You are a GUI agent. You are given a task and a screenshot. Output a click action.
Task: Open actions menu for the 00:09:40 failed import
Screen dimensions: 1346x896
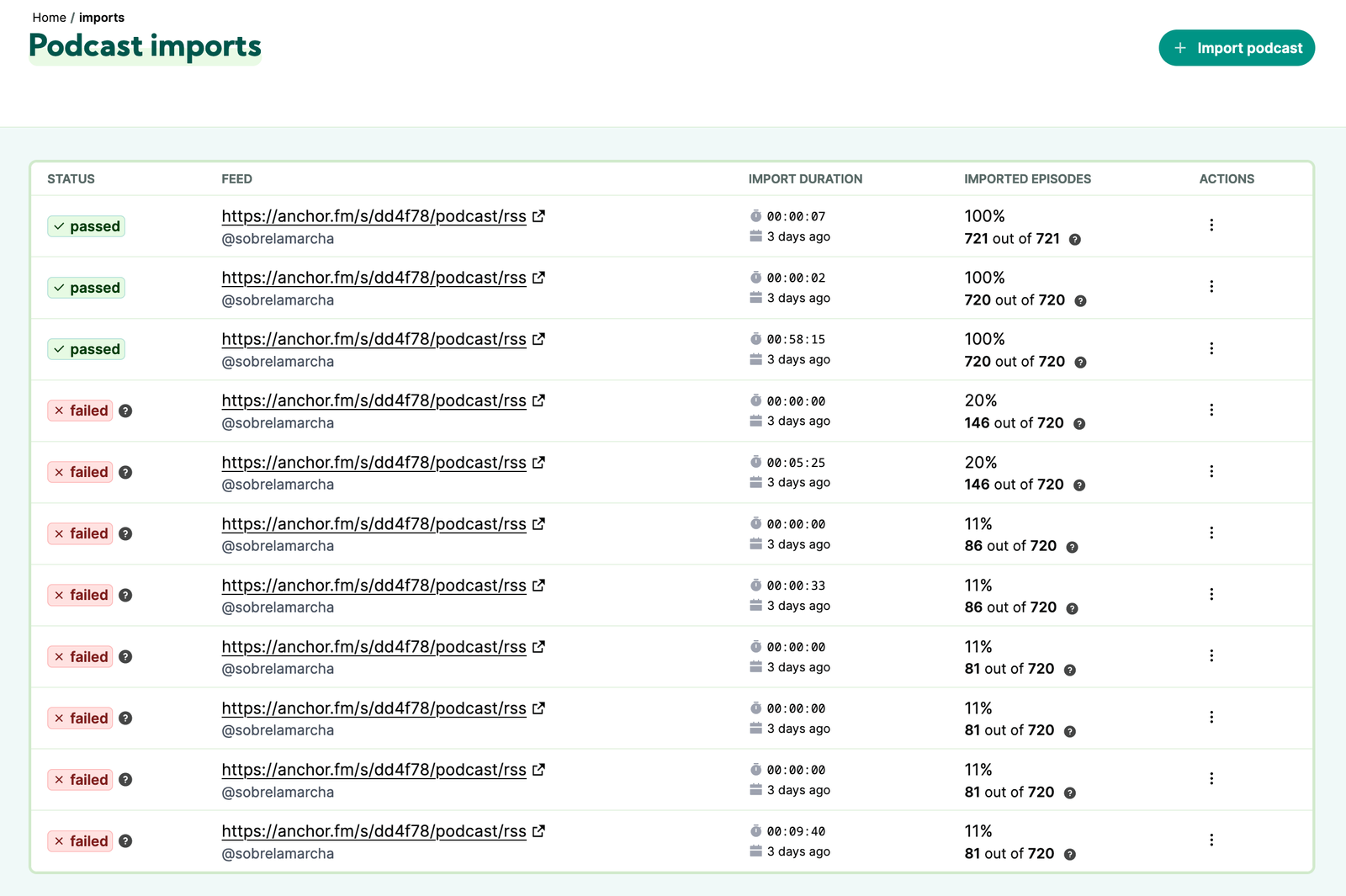(x=1211, y=840)
